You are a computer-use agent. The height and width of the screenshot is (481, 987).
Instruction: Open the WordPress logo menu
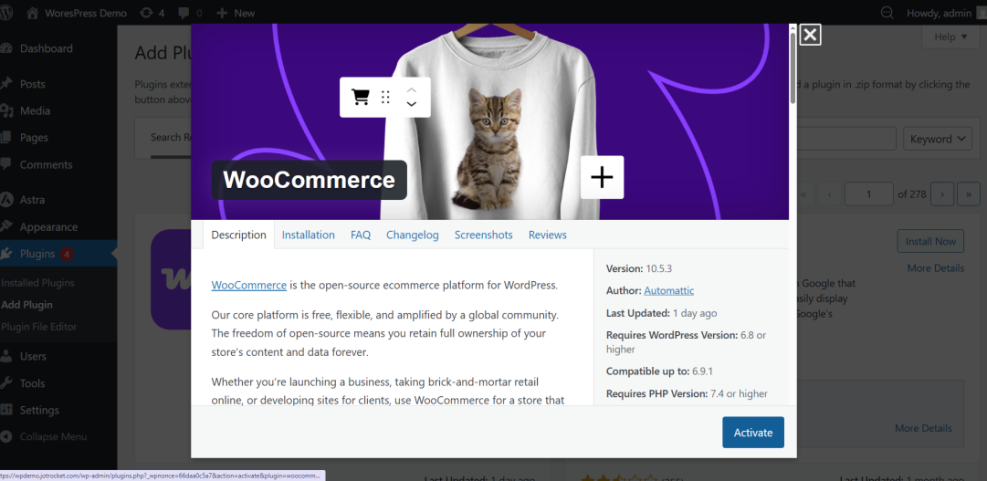coord(6,13)
